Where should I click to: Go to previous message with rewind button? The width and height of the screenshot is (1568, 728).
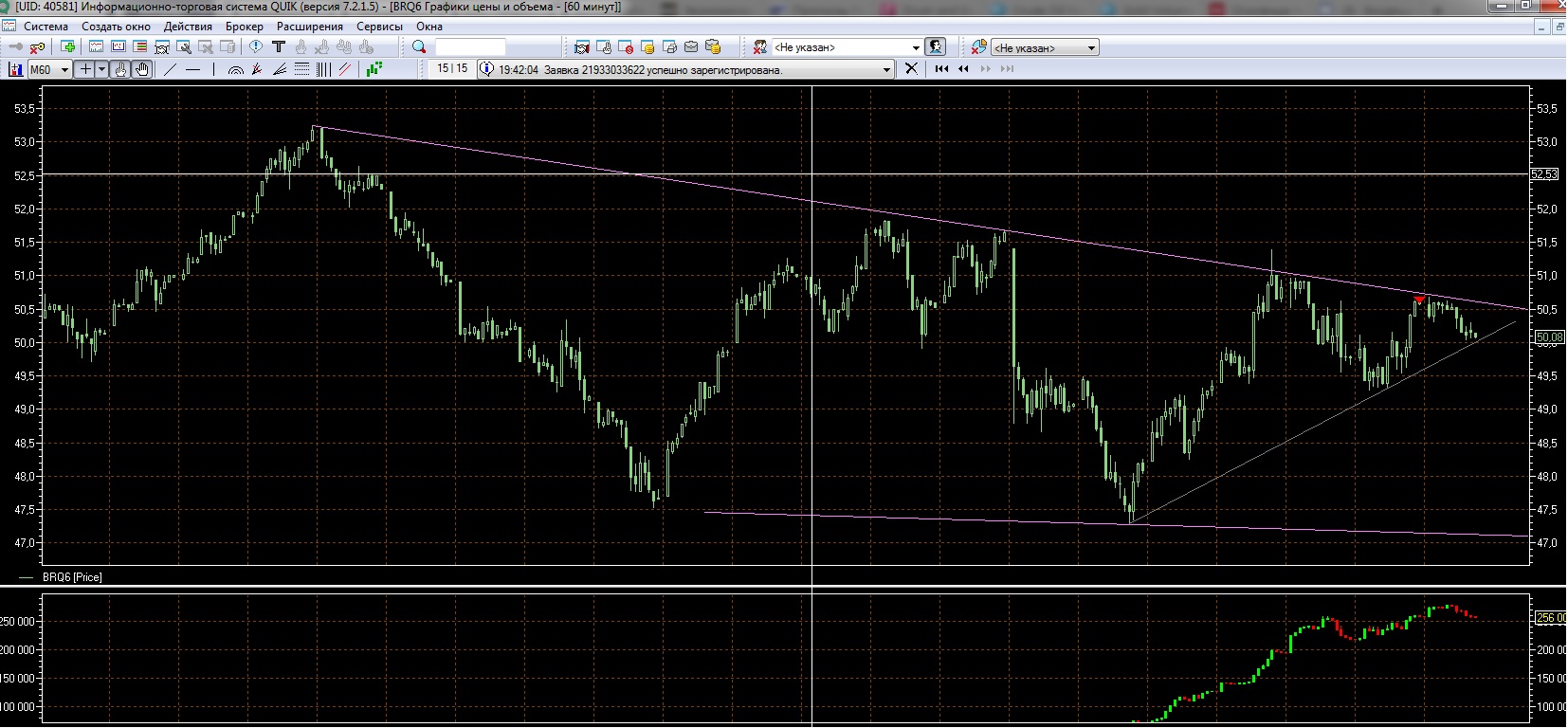coord(964,68)
